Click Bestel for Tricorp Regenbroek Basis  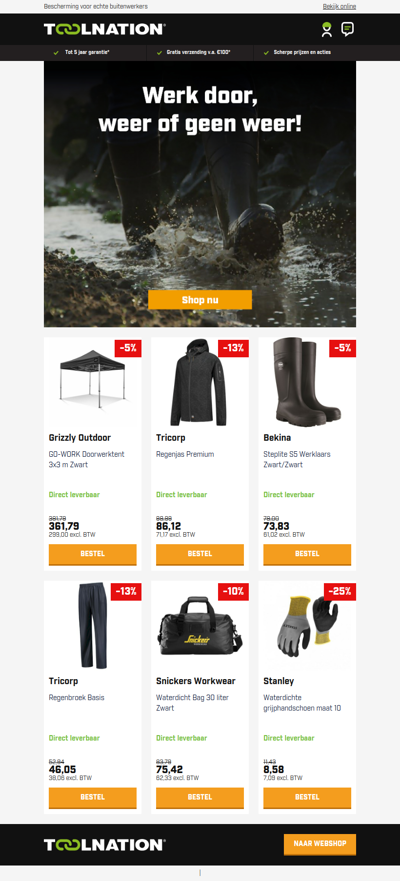pos(93,797)
